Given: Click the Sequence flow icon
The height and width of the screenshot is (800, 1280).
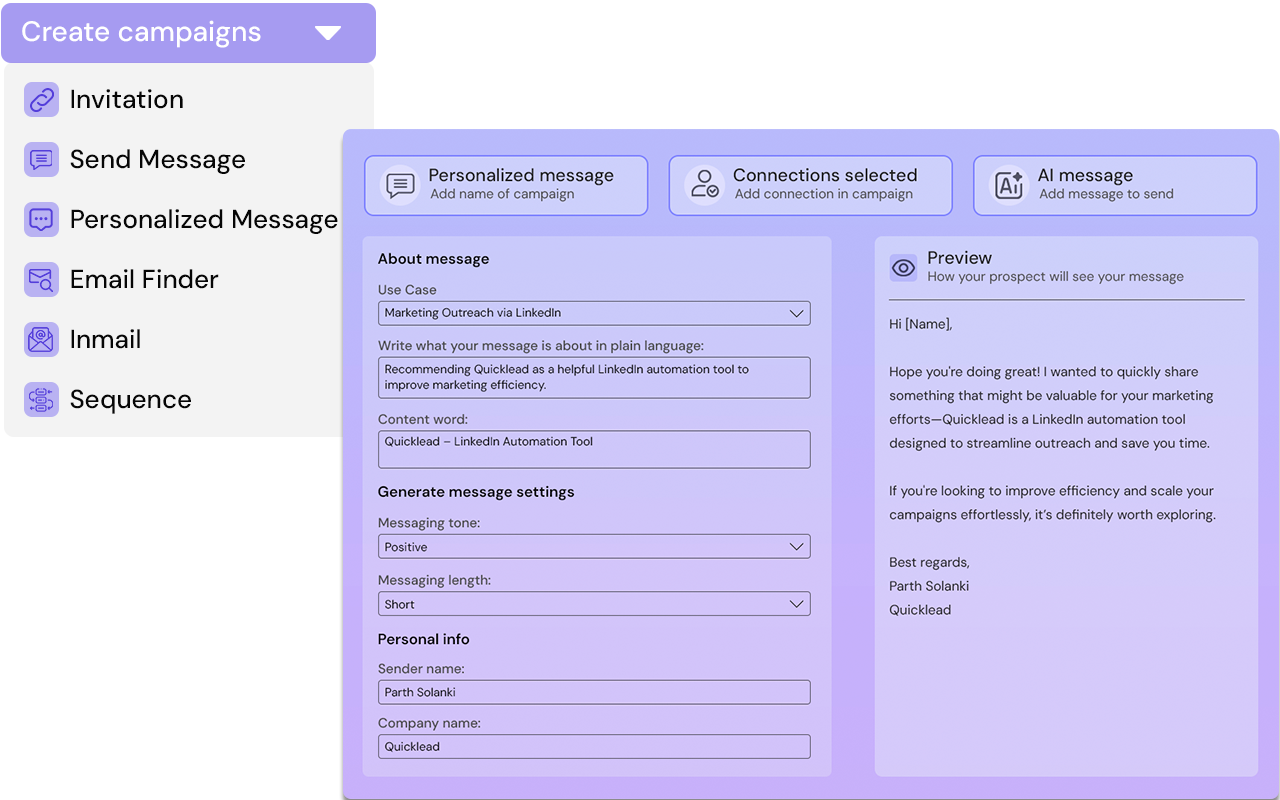Looking at the screenshot, I should coord(41,400).
